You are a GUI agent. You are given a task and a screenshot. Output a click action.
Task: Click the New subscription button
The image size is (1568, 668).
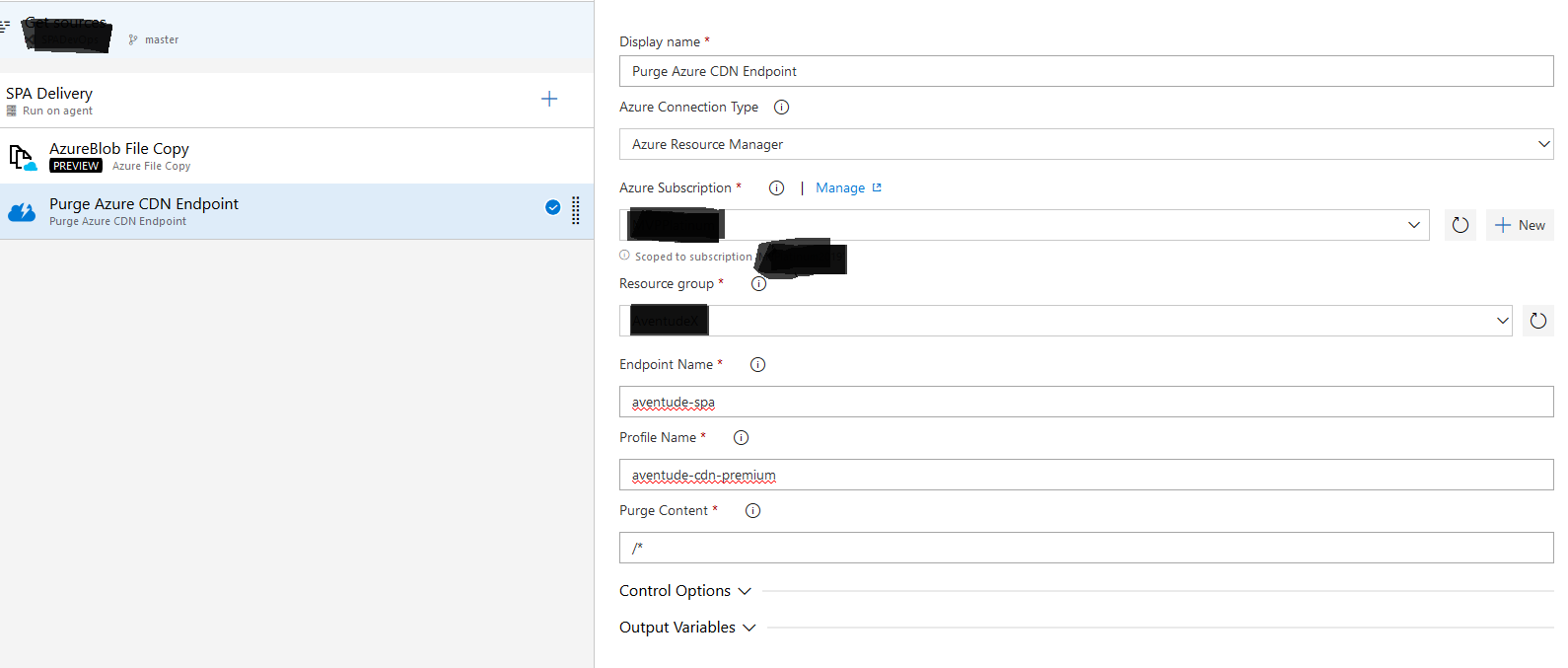[1520, 225]
